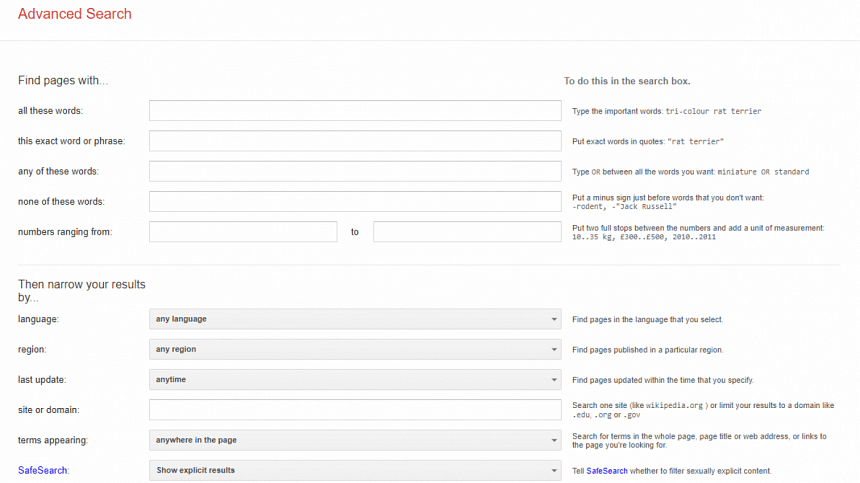Select the 'any of these words' text field
The image size is (860, 483).
[355, 171]
